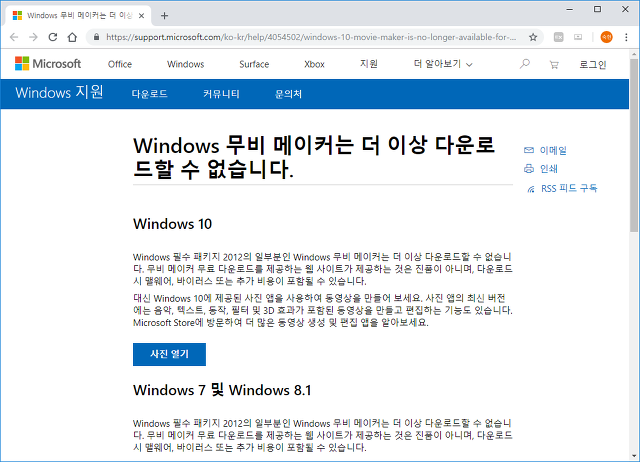
Task: Click the scrollbar down arrow
Action: [x=634, y=455]
